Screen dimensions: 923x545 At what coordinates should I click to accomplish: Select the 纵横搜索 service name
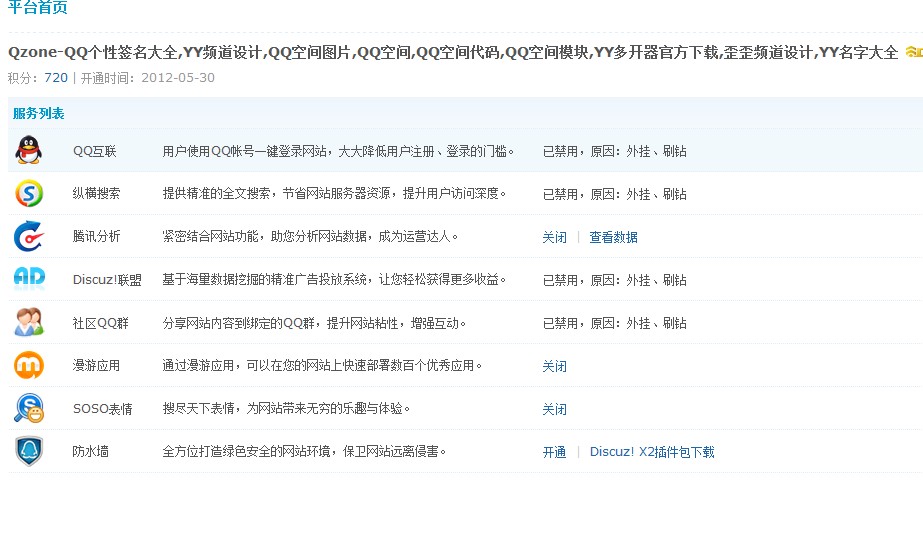tap(97, 193)
